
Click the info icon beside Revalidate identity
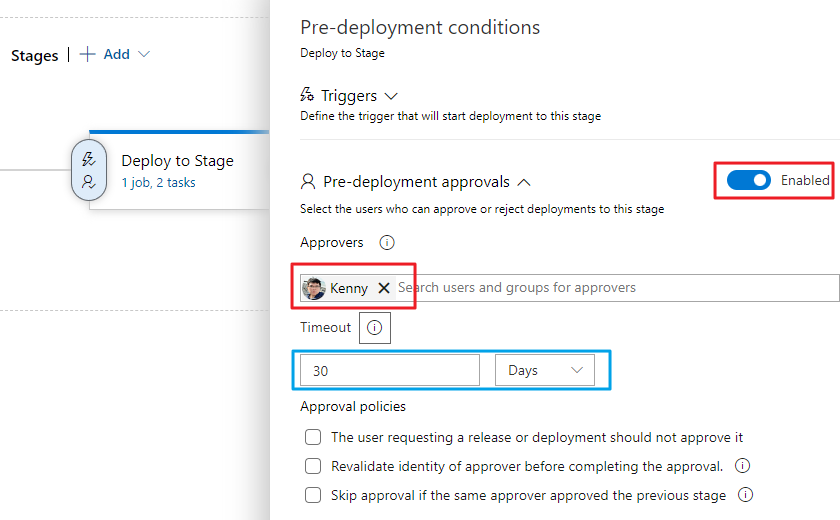(x=742, y=466)
